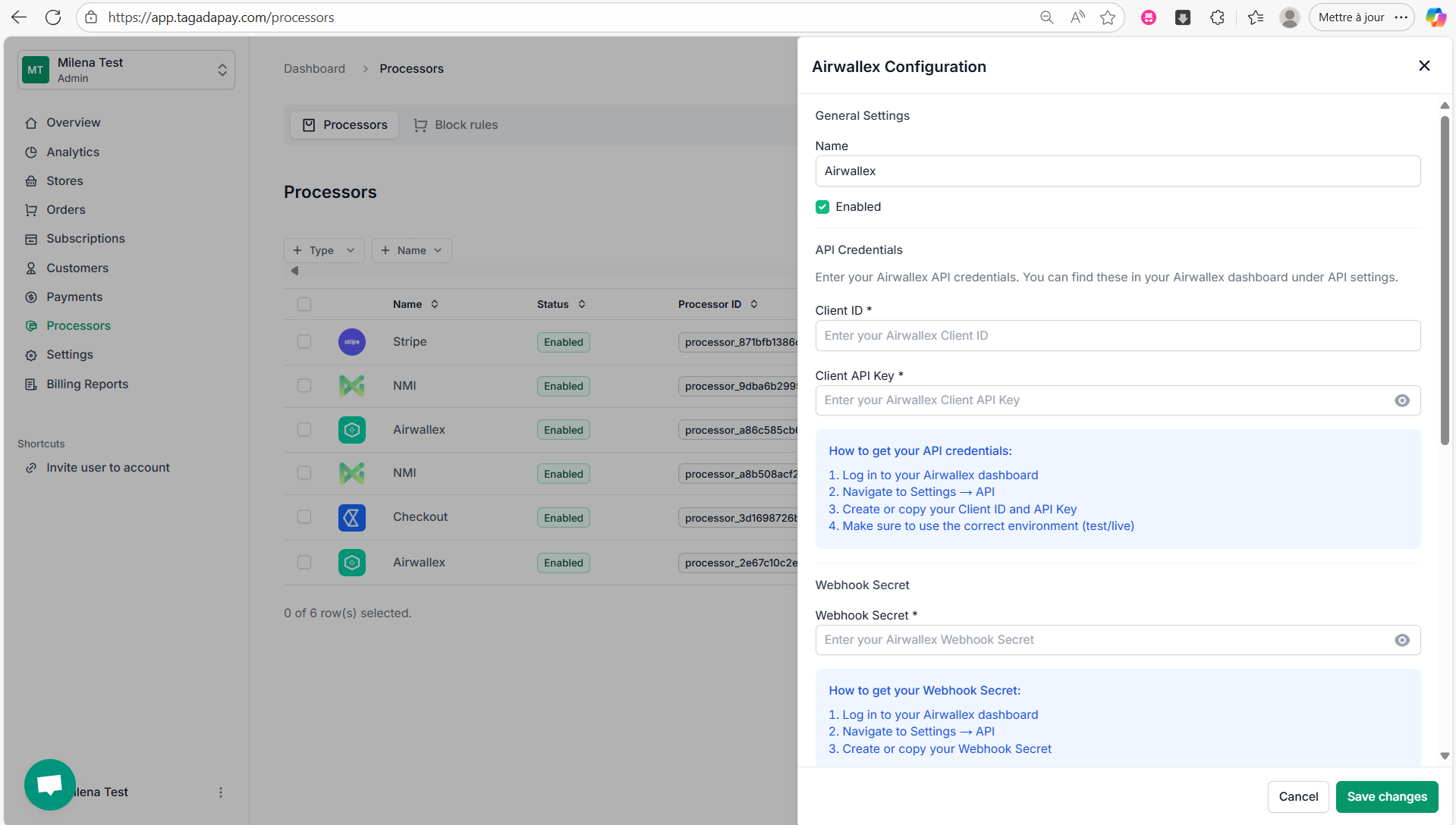Add page to favorites star icon
The image size is (1456, 825).
tap(1108, 17)
